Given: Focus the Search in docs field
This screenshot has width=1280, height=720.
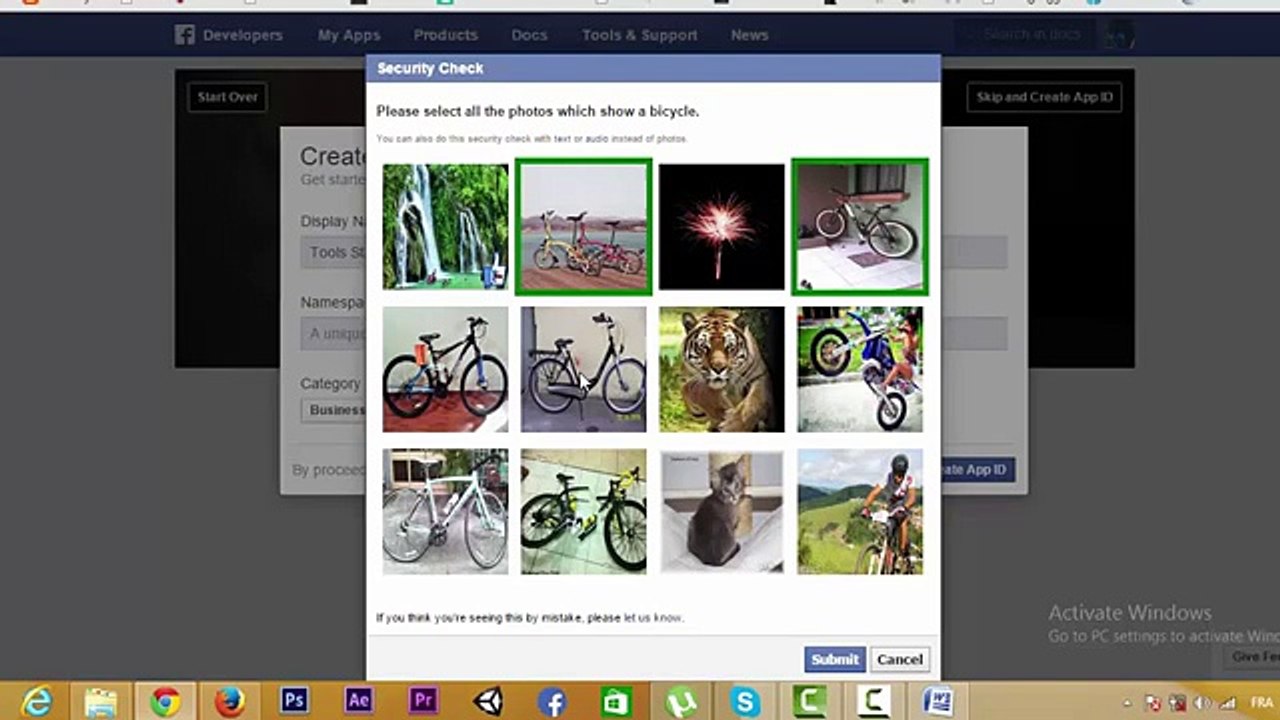Looking at the screenshot, I should point(1025,34).
